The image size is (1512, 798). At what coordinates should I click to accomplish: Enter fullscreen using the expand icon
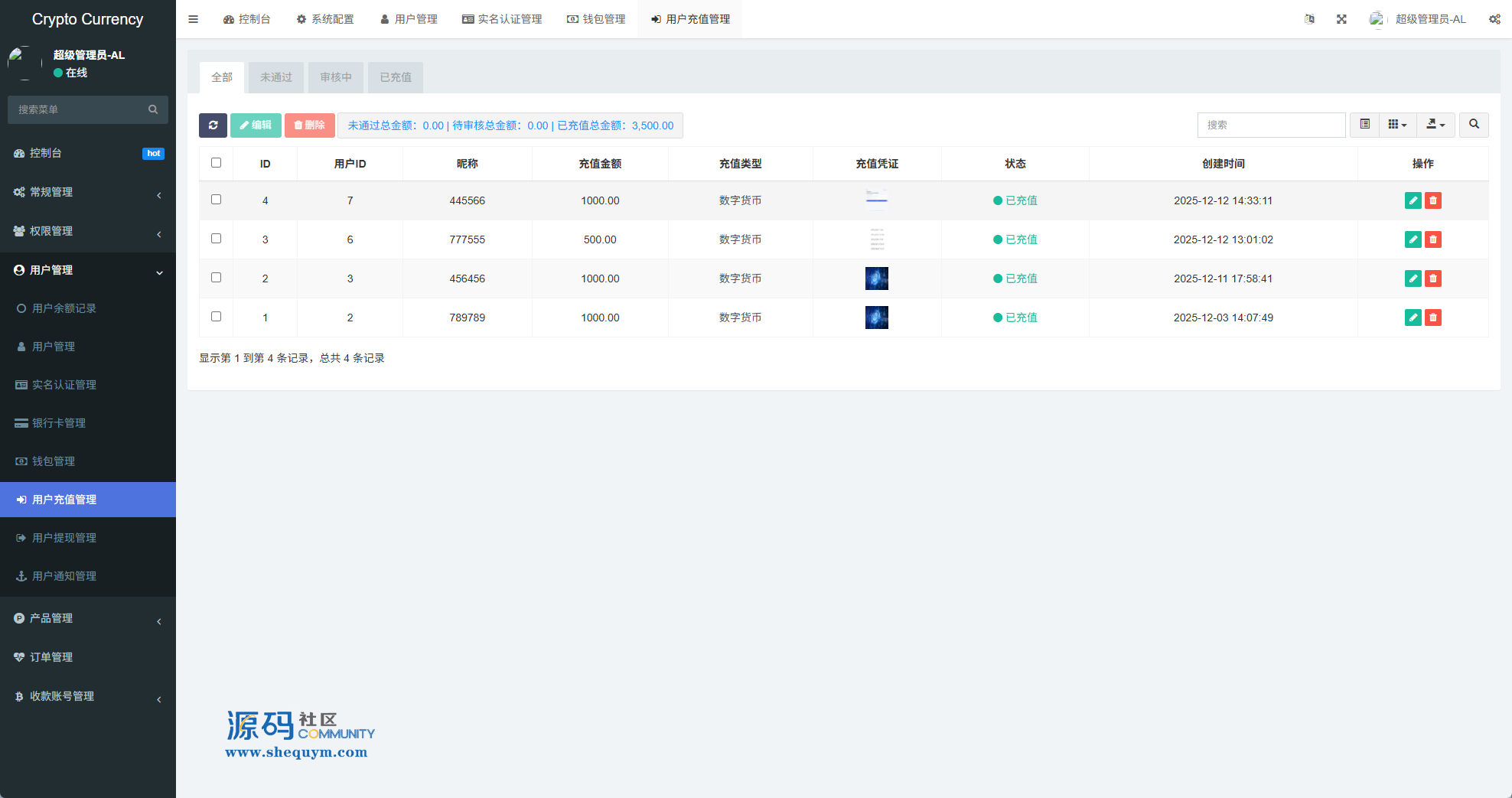coord(1341,19)
